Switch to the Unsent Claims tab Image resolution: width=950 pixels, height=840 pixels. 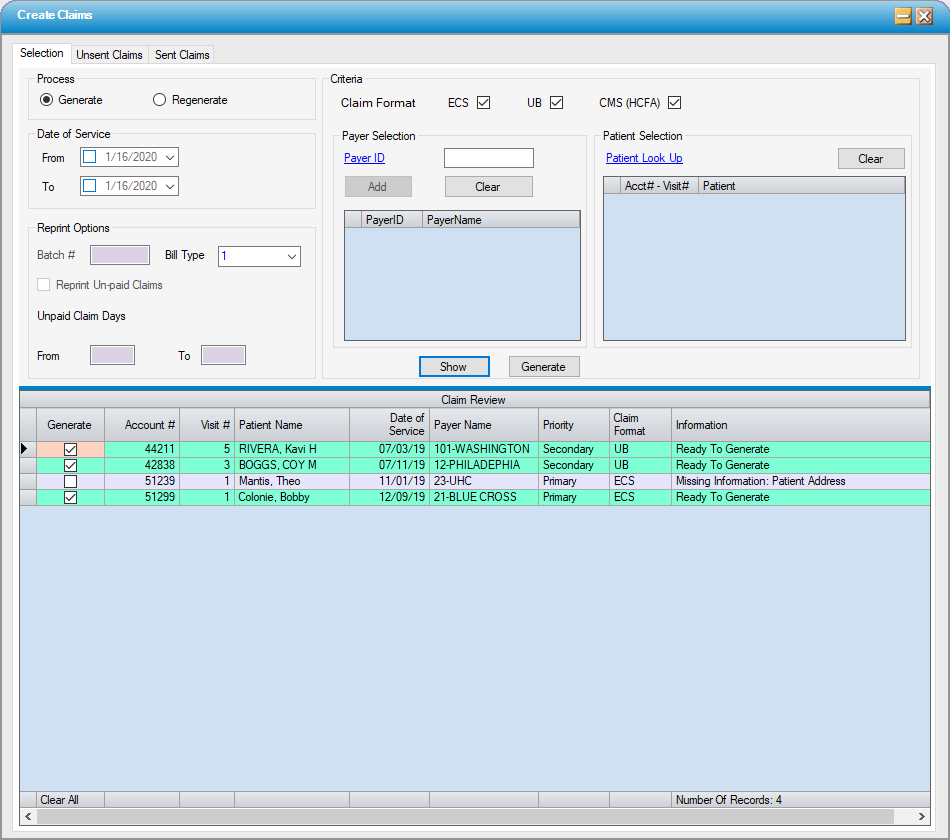tap(109, 55)
